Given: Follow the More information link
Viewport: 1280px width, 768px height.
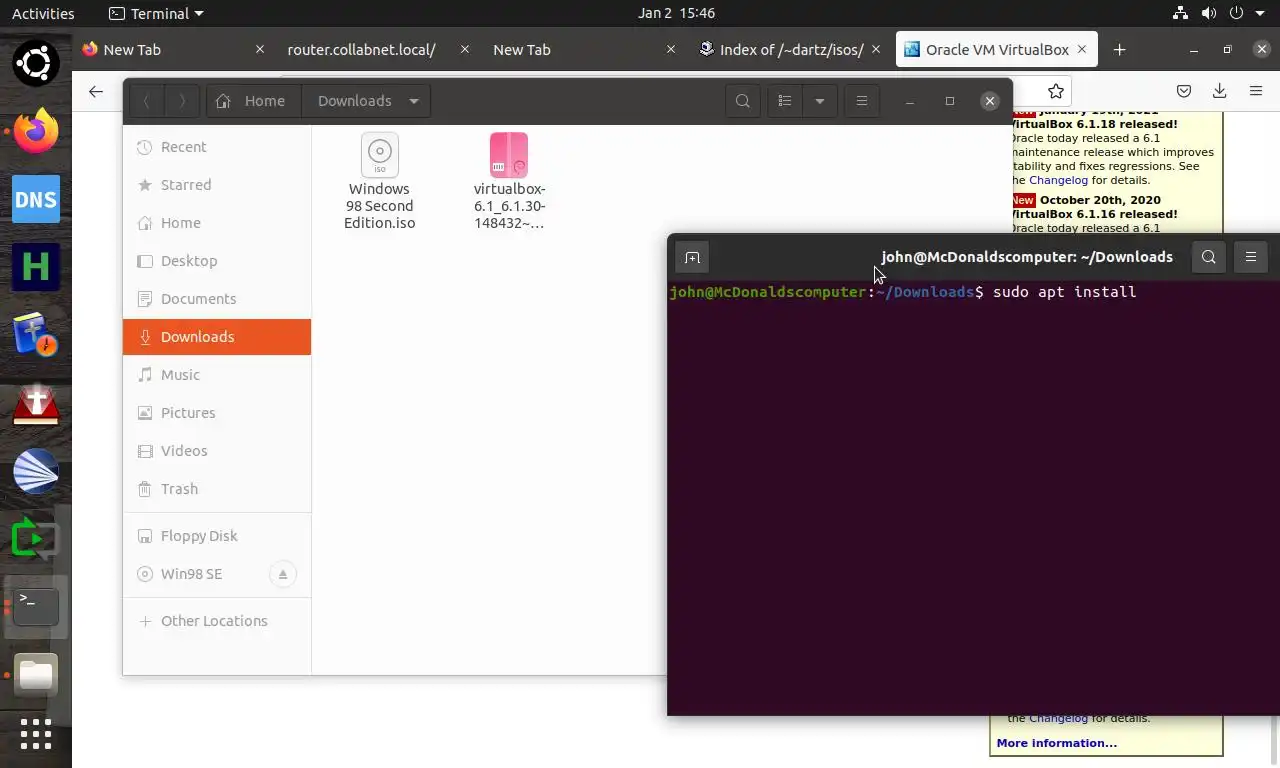Looking at the screenshot, I should point(1056,743).
